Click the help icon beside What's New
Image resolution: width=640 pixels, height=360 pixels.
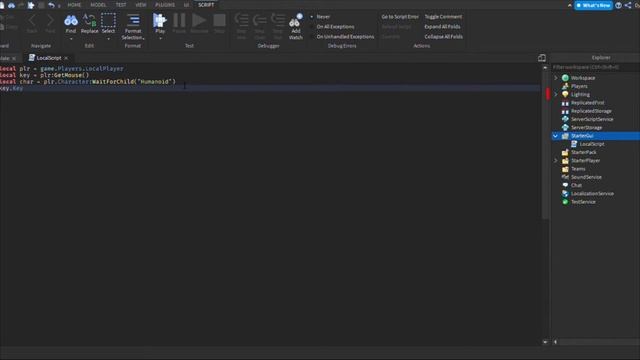click(618, 5)
